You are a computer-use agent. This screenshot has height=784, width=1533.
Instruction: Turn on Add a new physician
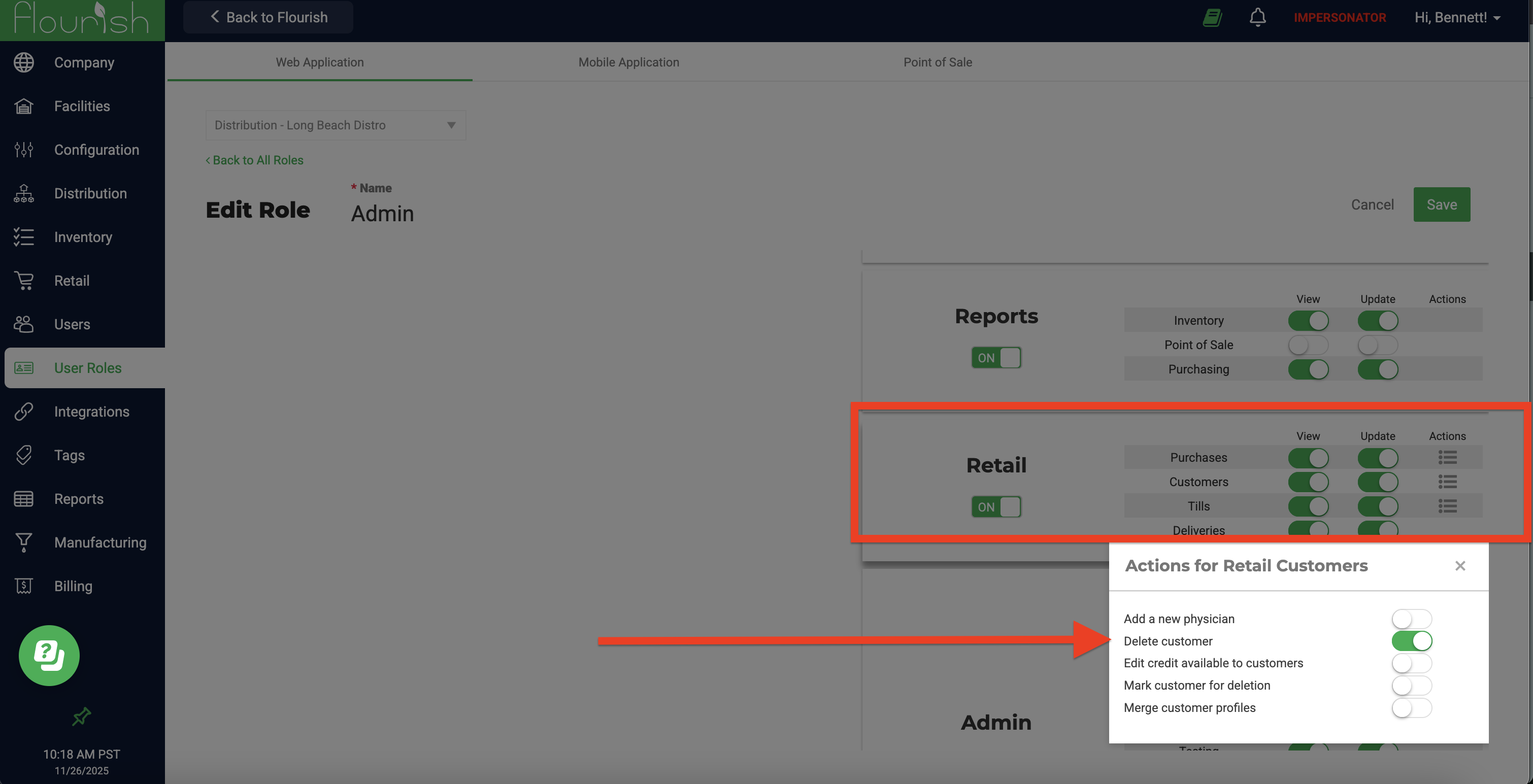(1412, 619)
